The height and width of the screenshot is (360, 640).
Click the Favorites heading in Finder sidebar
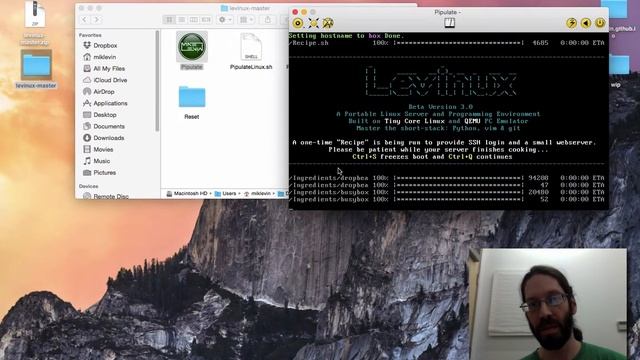pos(90,35)
